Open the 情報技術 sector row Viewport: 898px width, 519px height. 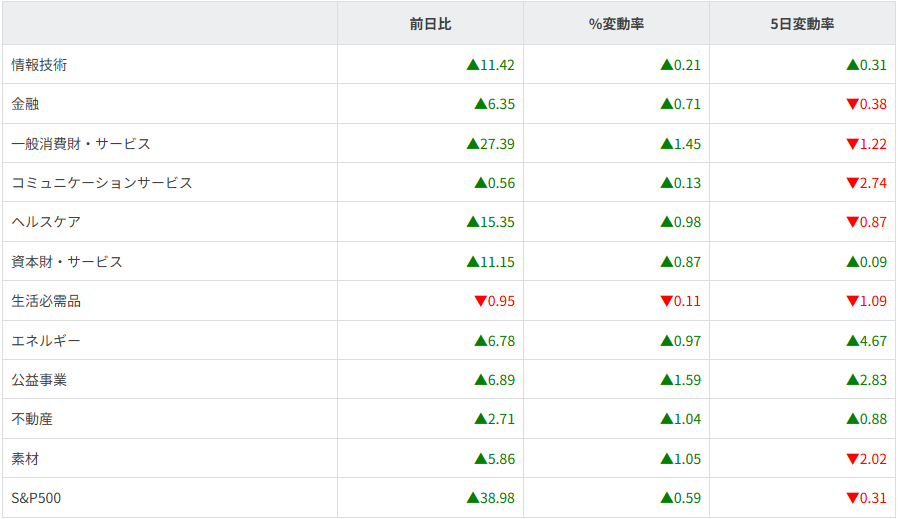coord(39,65)
